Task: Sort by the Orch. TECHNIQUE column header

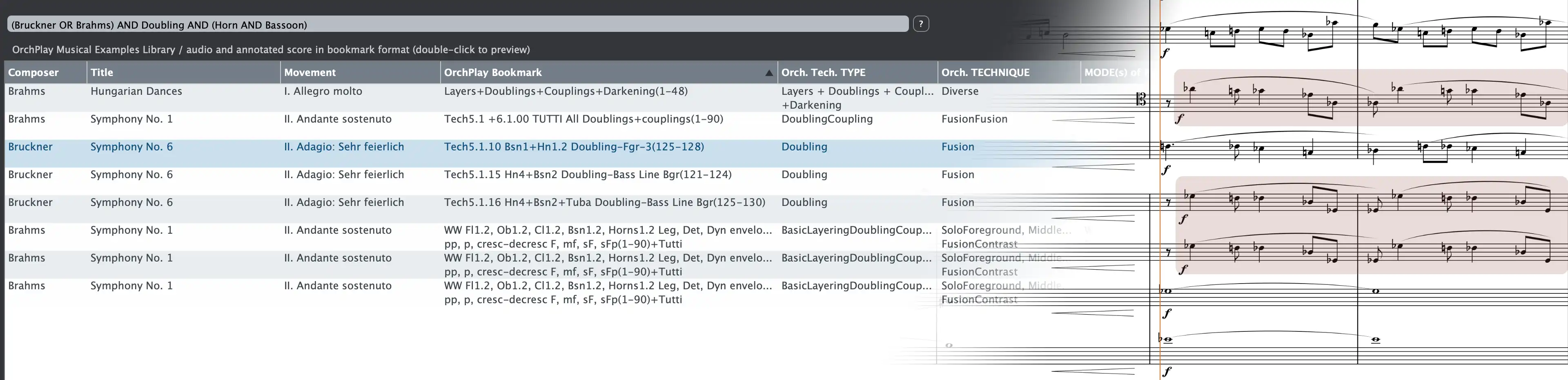Action: coord(1009,72)
